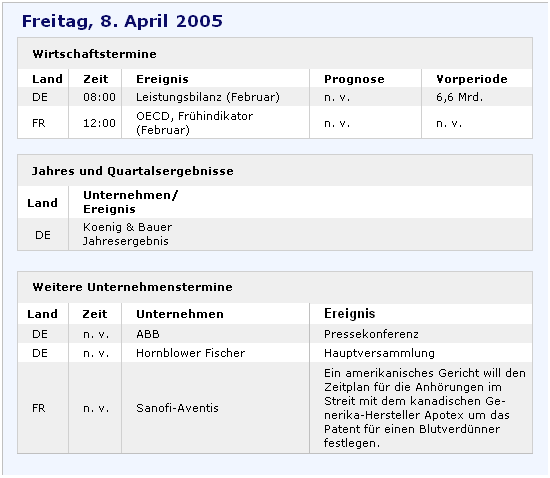Image resolution: width=550 pixels, height=478 pixels.
Task: Click the Koenig & Bauer Jahresergebnis entry
Action: click(x=127, y=234)
